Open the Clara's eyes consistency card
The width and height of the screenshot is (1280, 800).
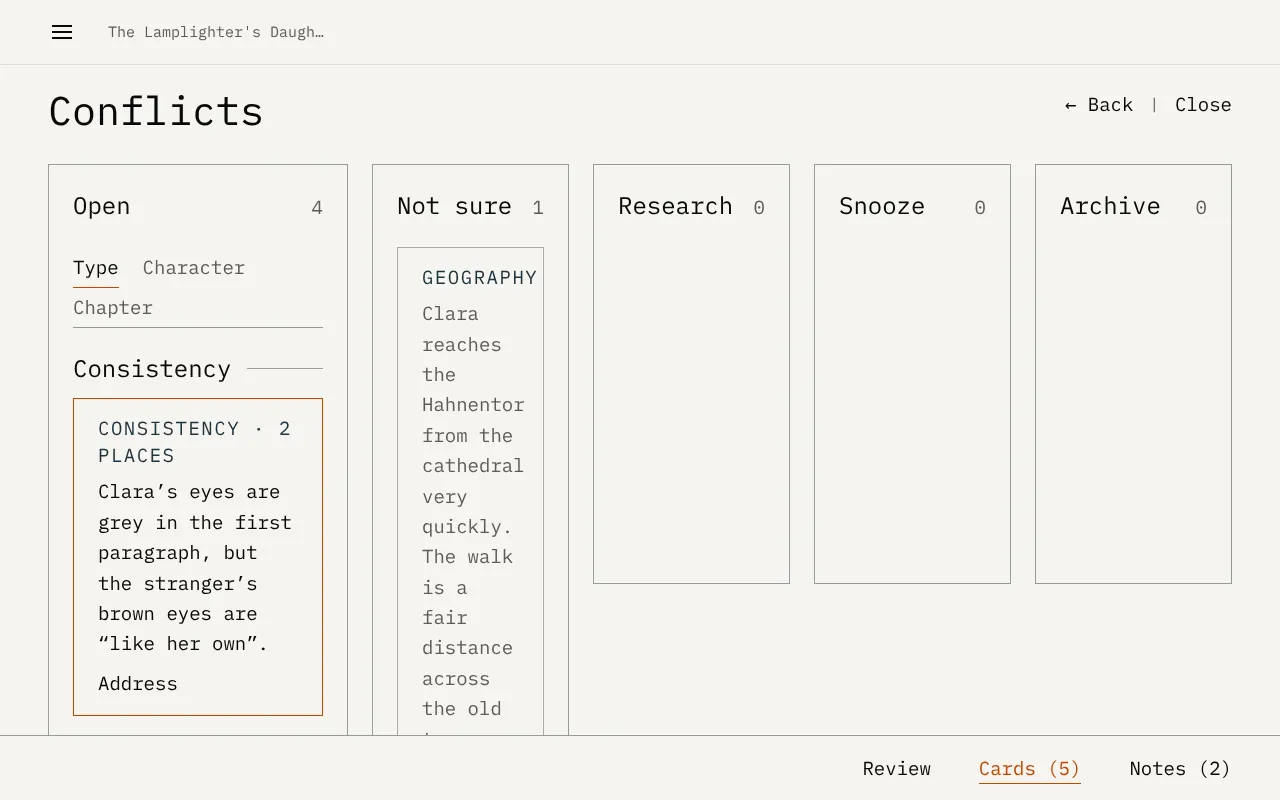point(198,557)
